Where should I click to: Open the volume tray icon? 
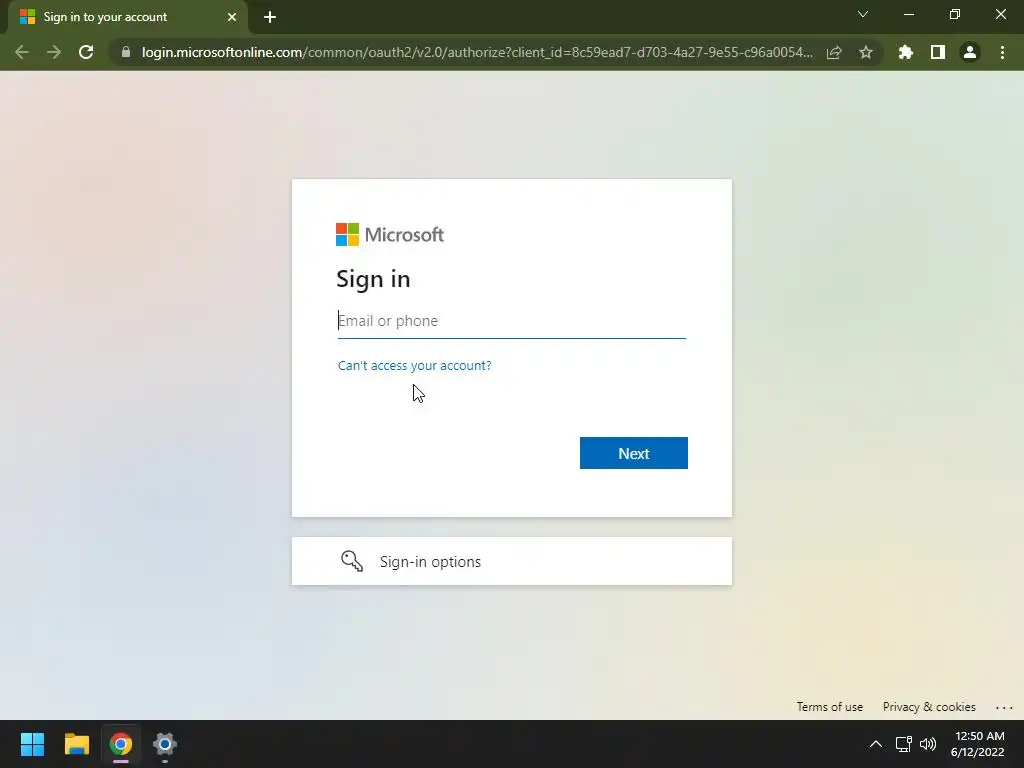[928, 744]
